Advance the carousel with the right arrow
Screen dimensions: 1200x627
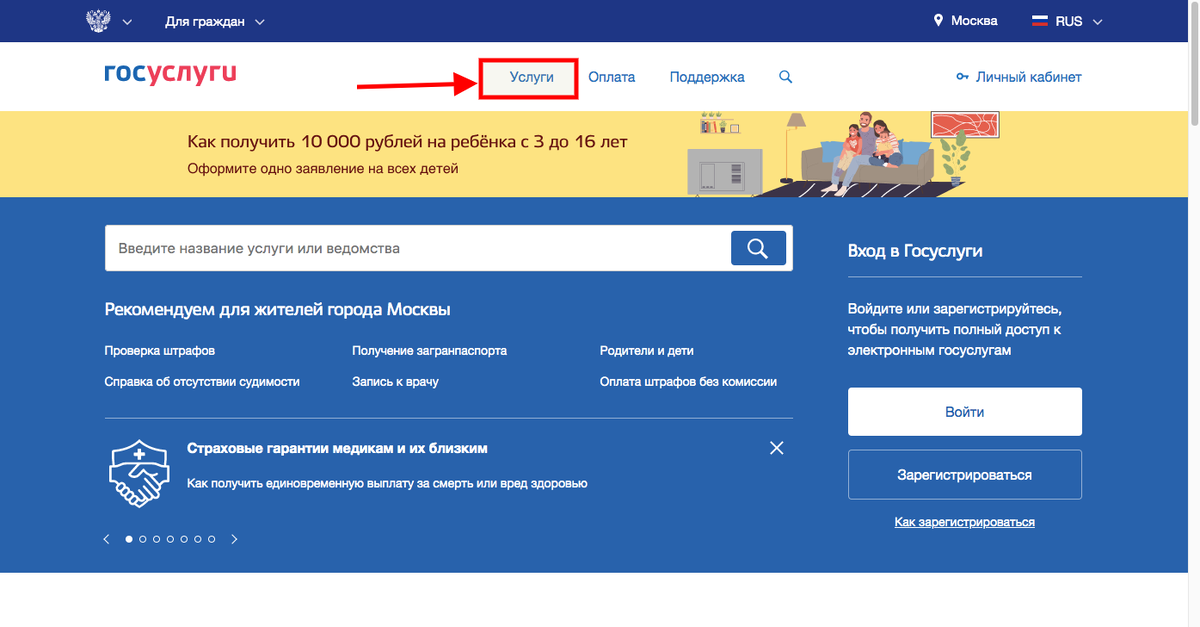[234, 538]
